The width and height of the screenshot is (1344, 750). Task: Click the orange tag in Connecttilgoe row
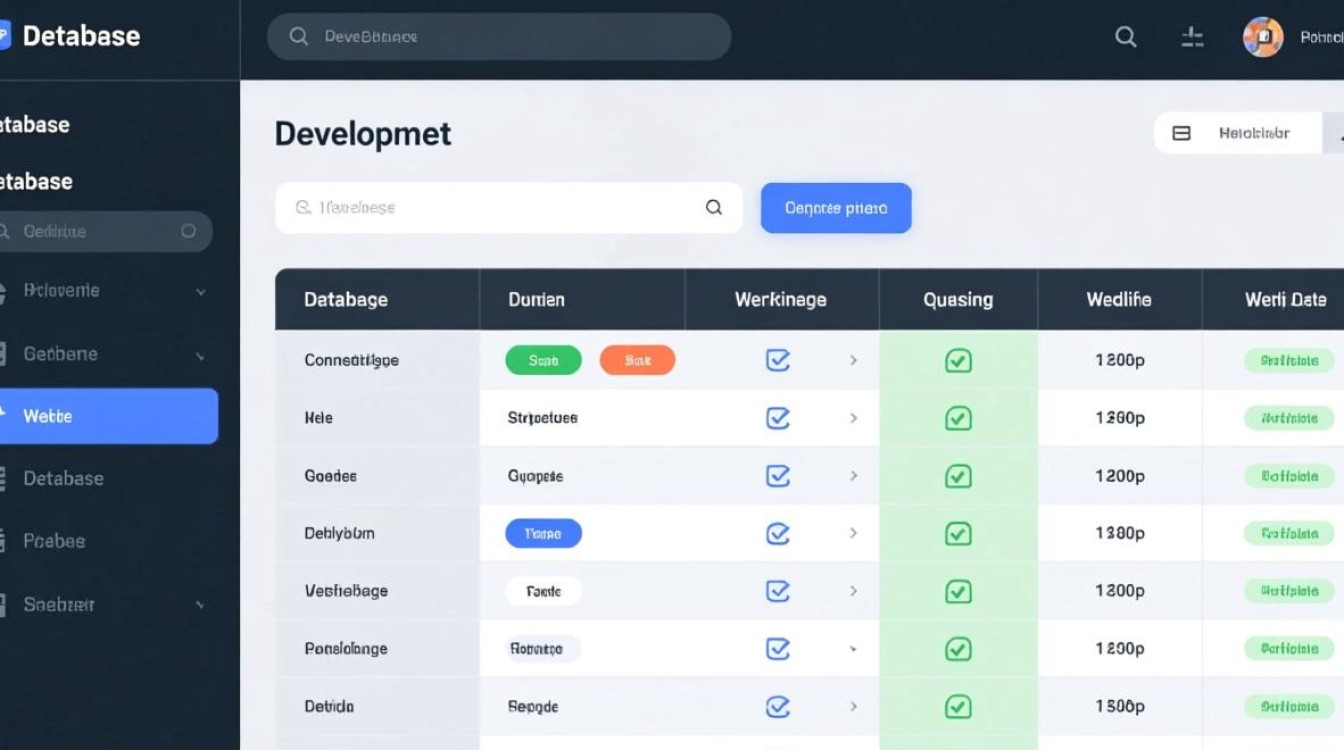click(637, 360)
